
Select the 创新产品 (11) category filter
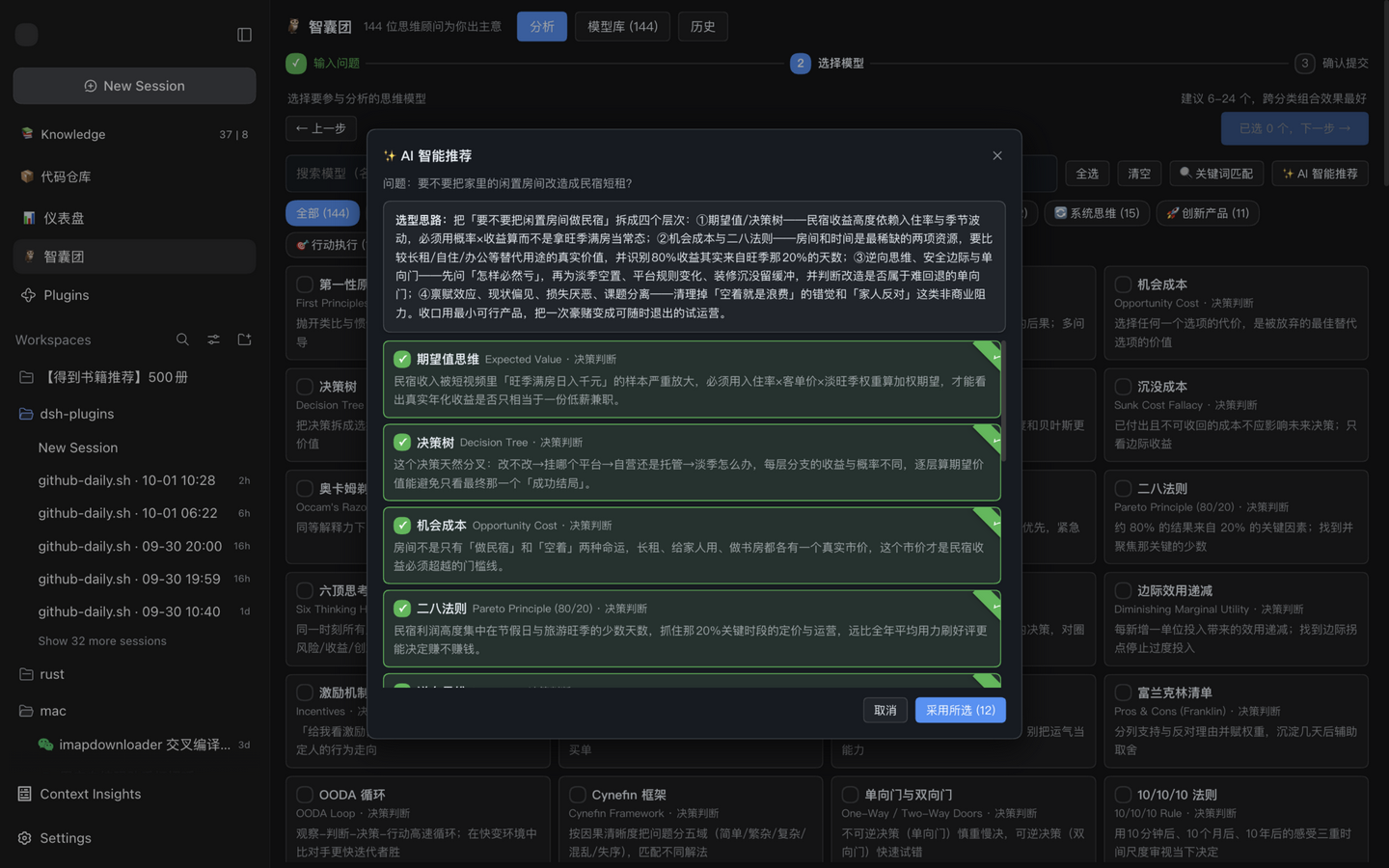[x=1208, y=213]
